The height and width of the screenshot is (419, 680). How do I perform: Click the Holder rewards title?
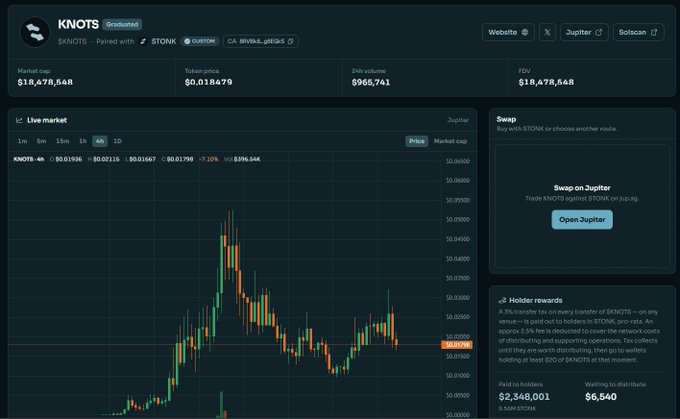(536, 300)
